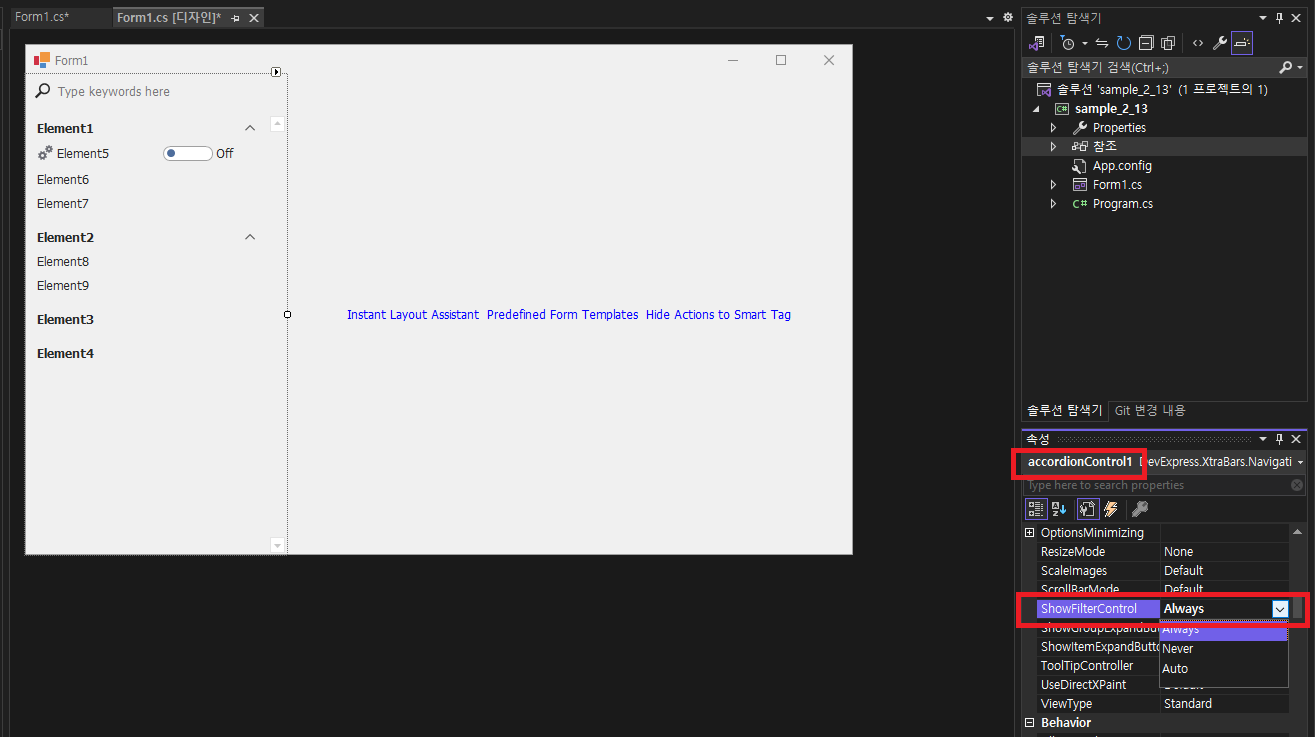The width and height of the screenshot is (1315, 737).
Task: Pin the Solution Explorer panel
Action: (1279, 18)
